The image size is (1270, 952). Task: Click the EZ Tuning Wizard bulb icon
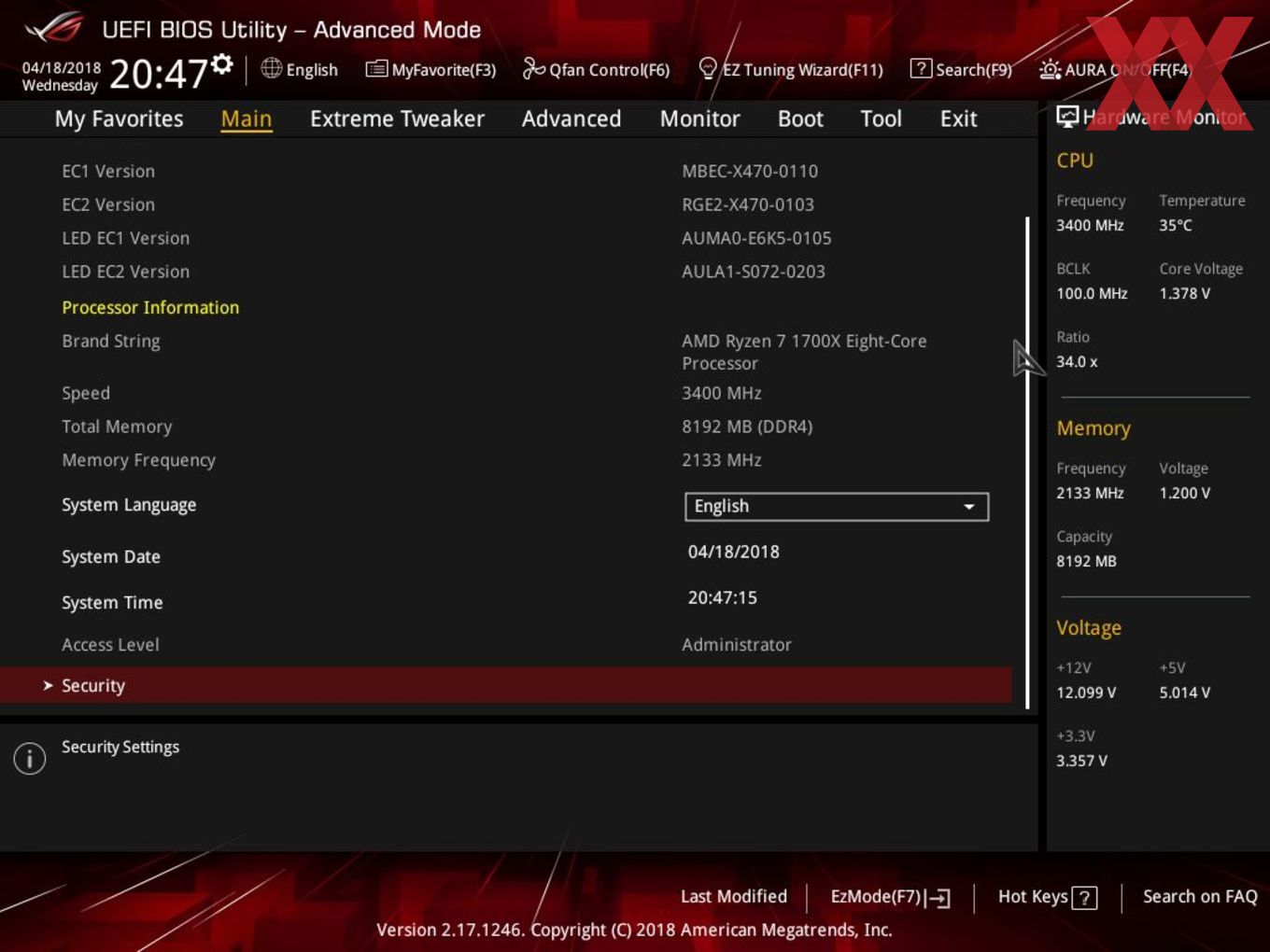pyautogui.click(x=708, y=68)
